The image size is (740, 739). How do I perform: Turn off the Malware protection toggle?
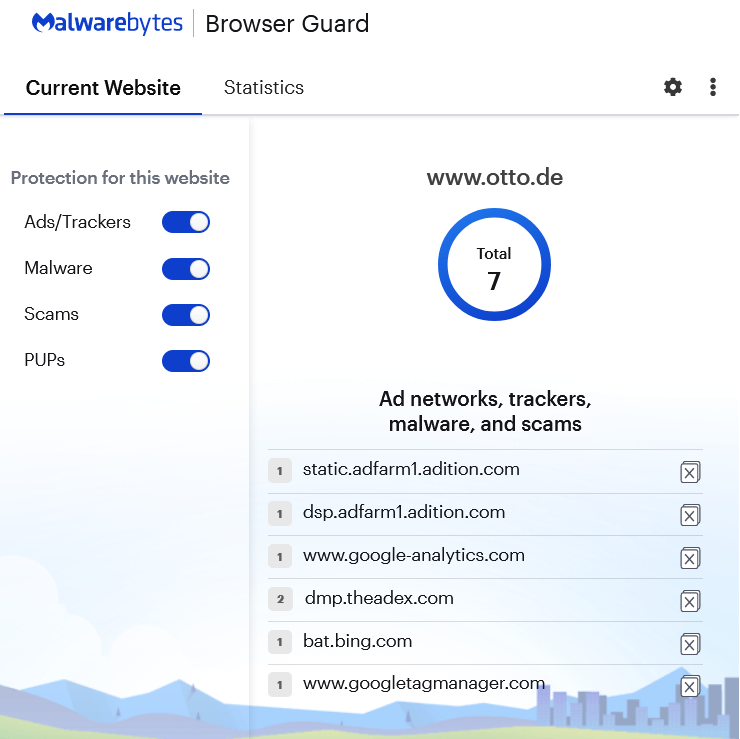[186, 269]
